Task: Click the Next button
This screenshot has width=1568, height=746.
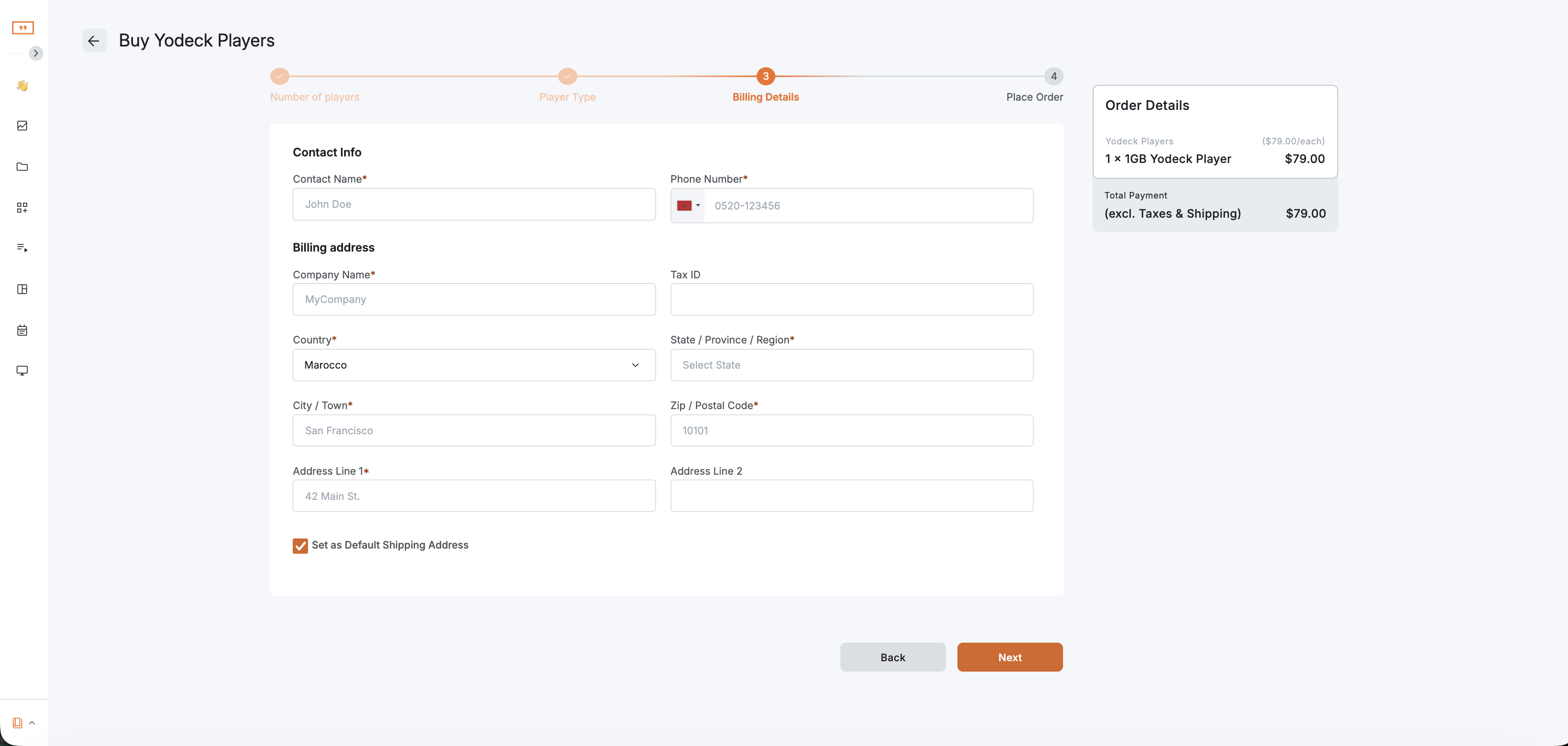Action: [1009, 657]
